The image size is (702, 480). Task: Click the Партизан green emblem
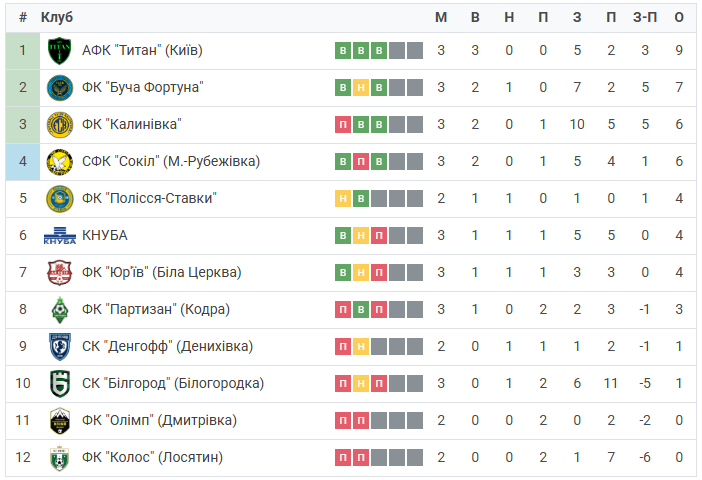[x=60, y=310]
